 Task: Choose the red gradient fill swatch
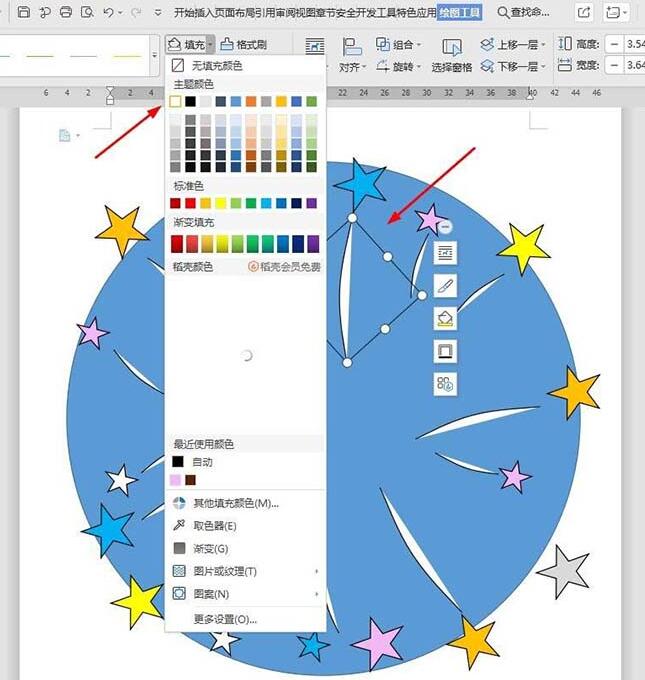(x=177, y=244)
